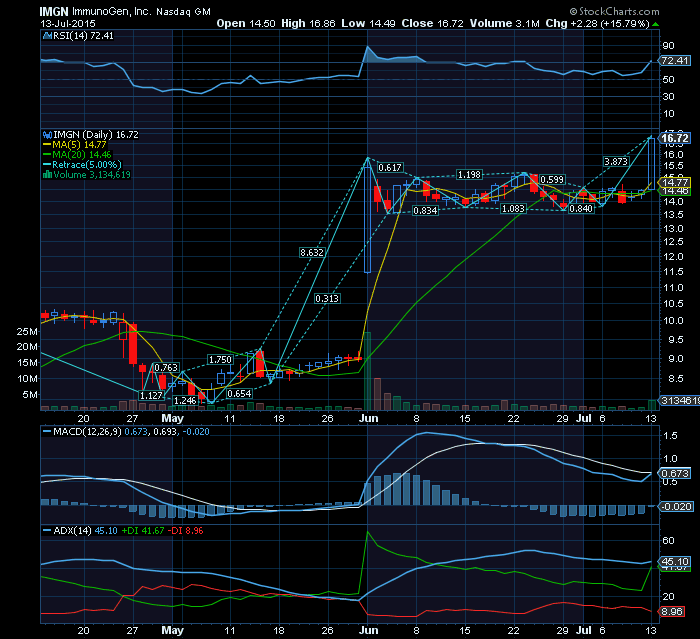Click the Open 14.50 value in the header
Image resolution: width=700 pixels, height=639 pixels.
pos(246,24)
